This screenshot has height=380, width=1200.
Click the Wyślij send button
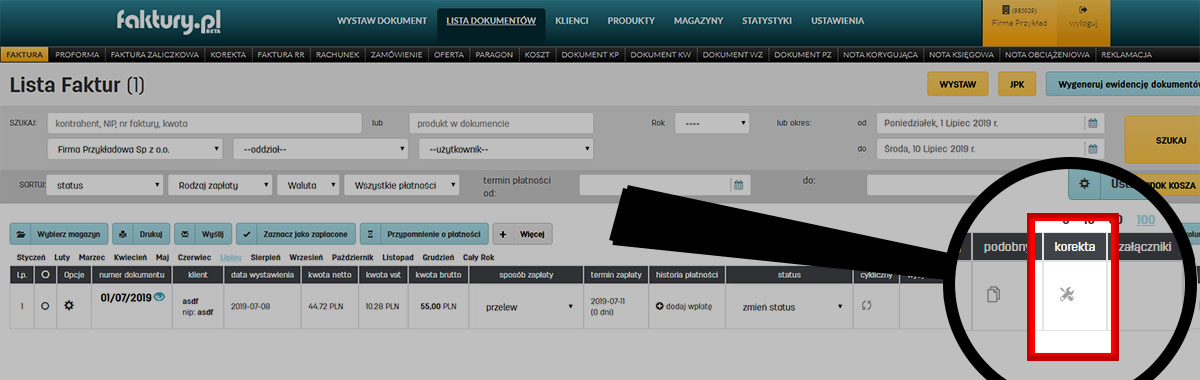(202, 234)
